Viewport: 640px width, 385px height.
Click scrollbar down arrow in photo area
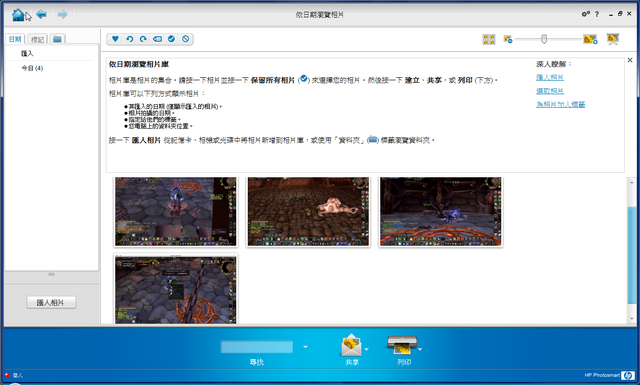(632, 318)
